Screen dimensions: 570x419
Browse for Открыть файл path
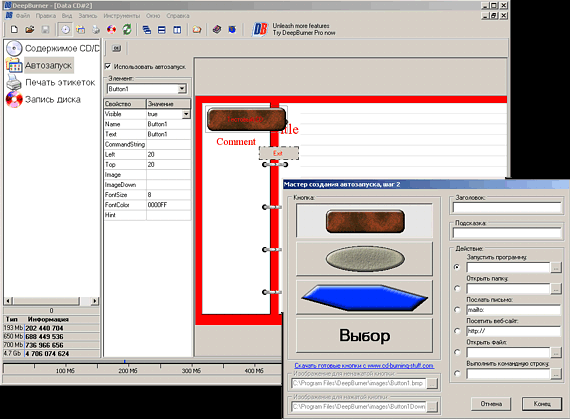point(555,352)
